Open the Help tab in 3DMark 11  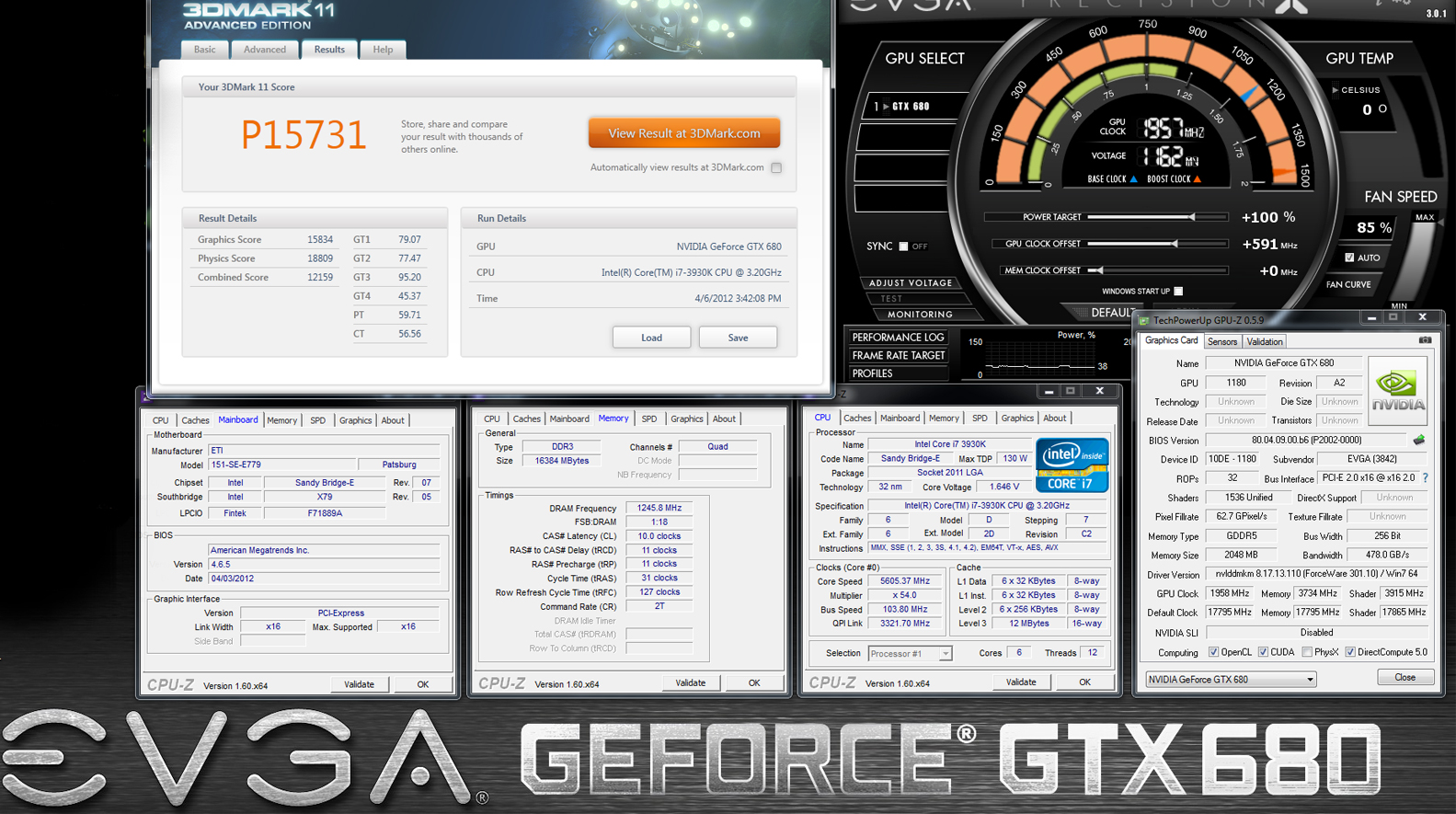point(383,50)
